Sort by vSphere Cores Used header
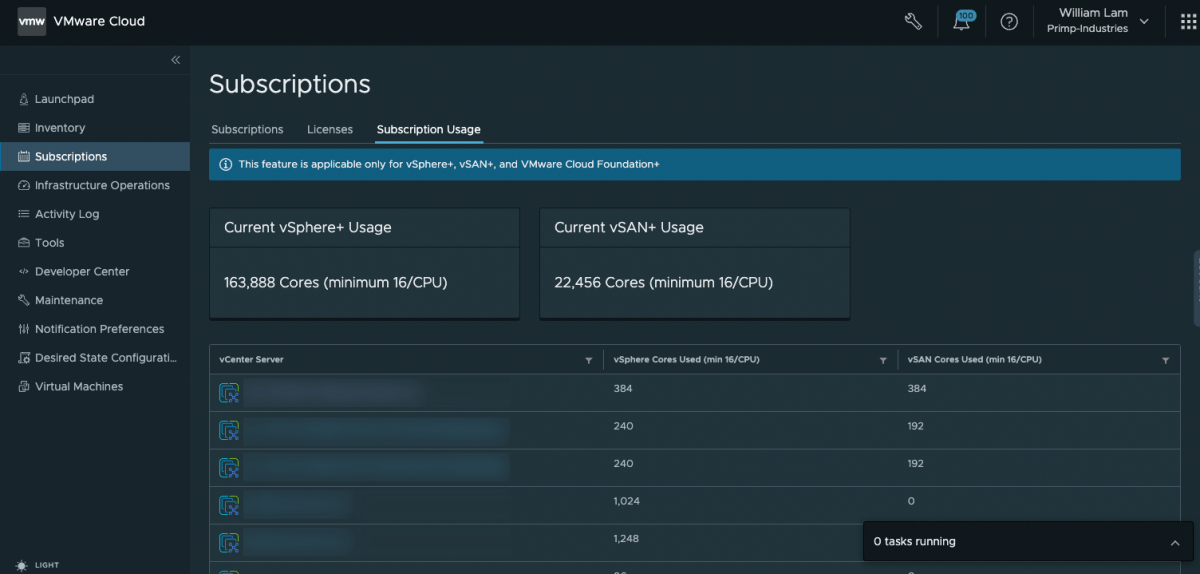Image resolution: width=1200 pixels, height=574 pixels. point(686,360)
